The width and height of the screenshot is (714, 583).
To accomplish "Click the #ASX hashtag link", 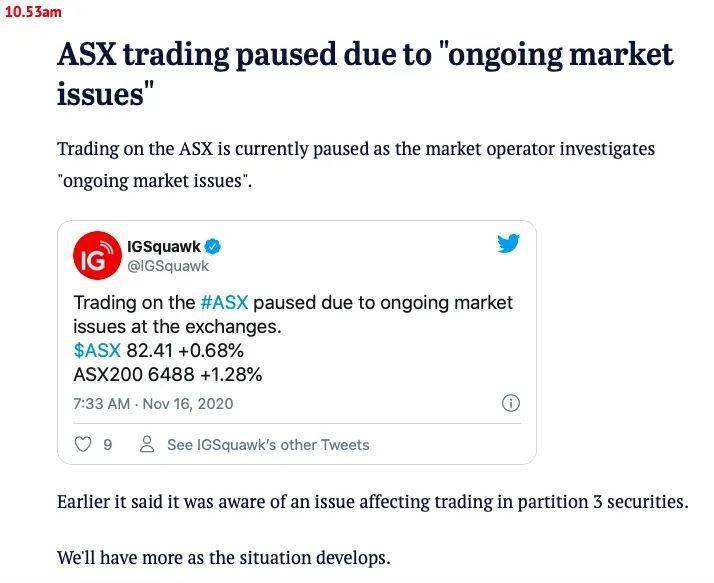I will pyautogui.click(x=224, y=302).
